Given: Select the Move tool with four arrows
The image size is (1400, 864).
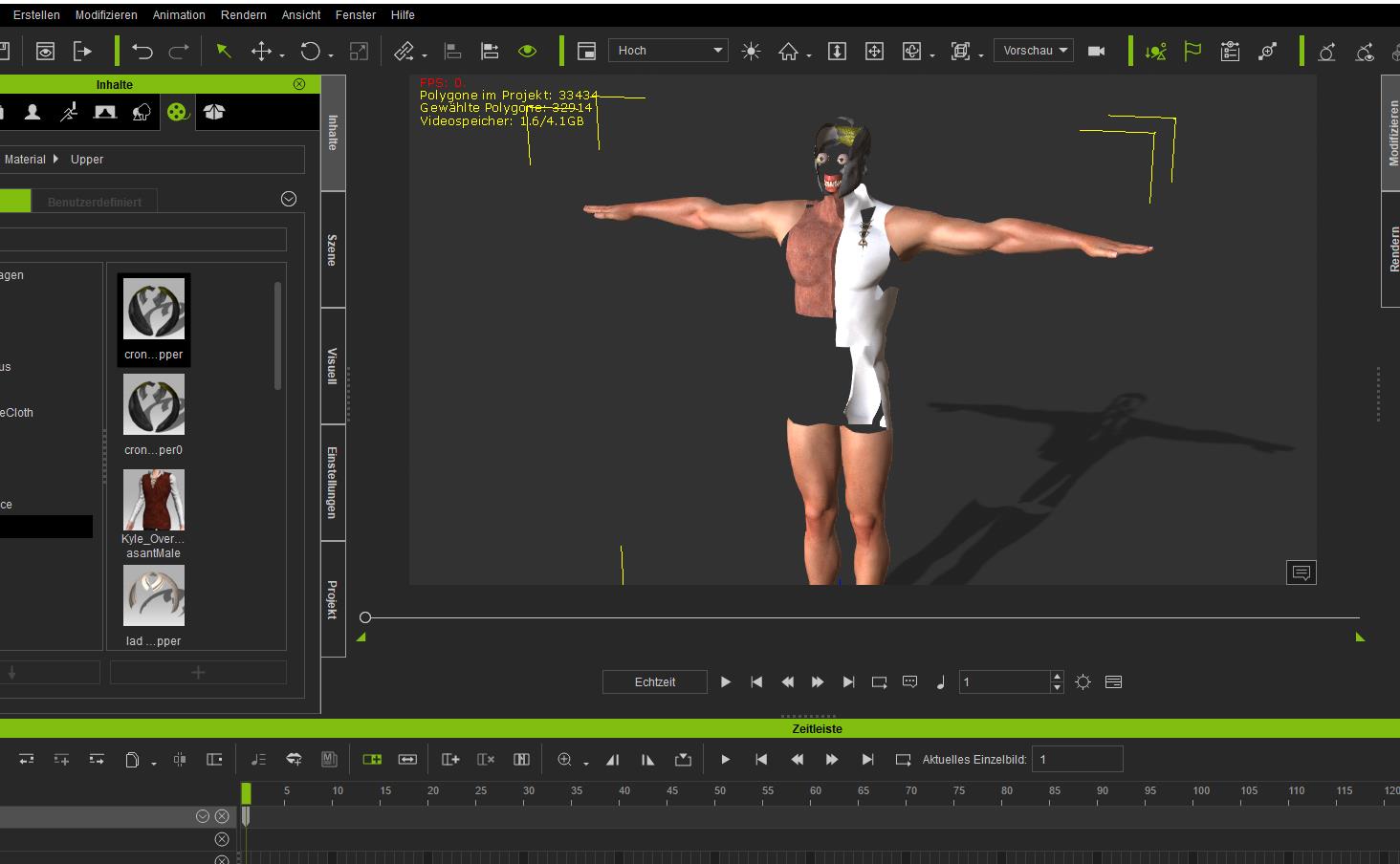Looking at the screenshot, I should (261, 51).
